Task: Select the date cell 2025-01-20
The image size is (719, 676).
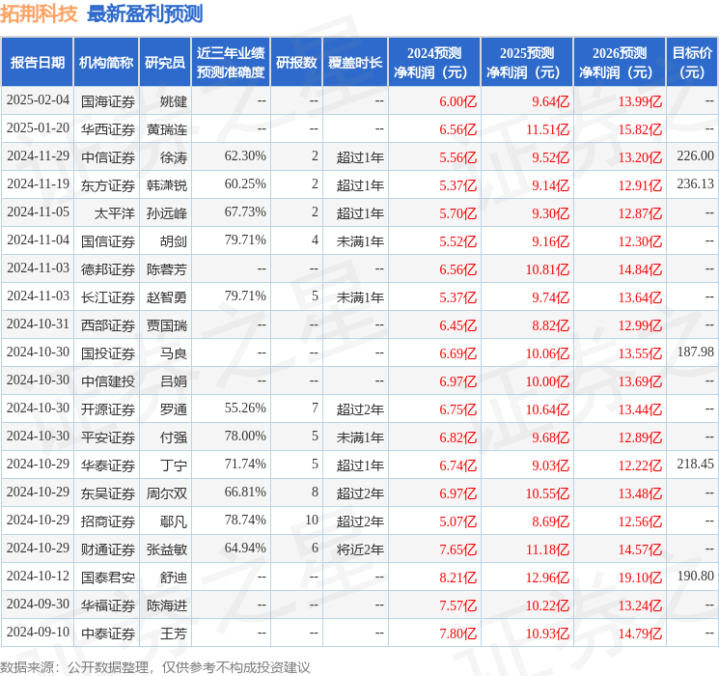Action: [38, 128]
